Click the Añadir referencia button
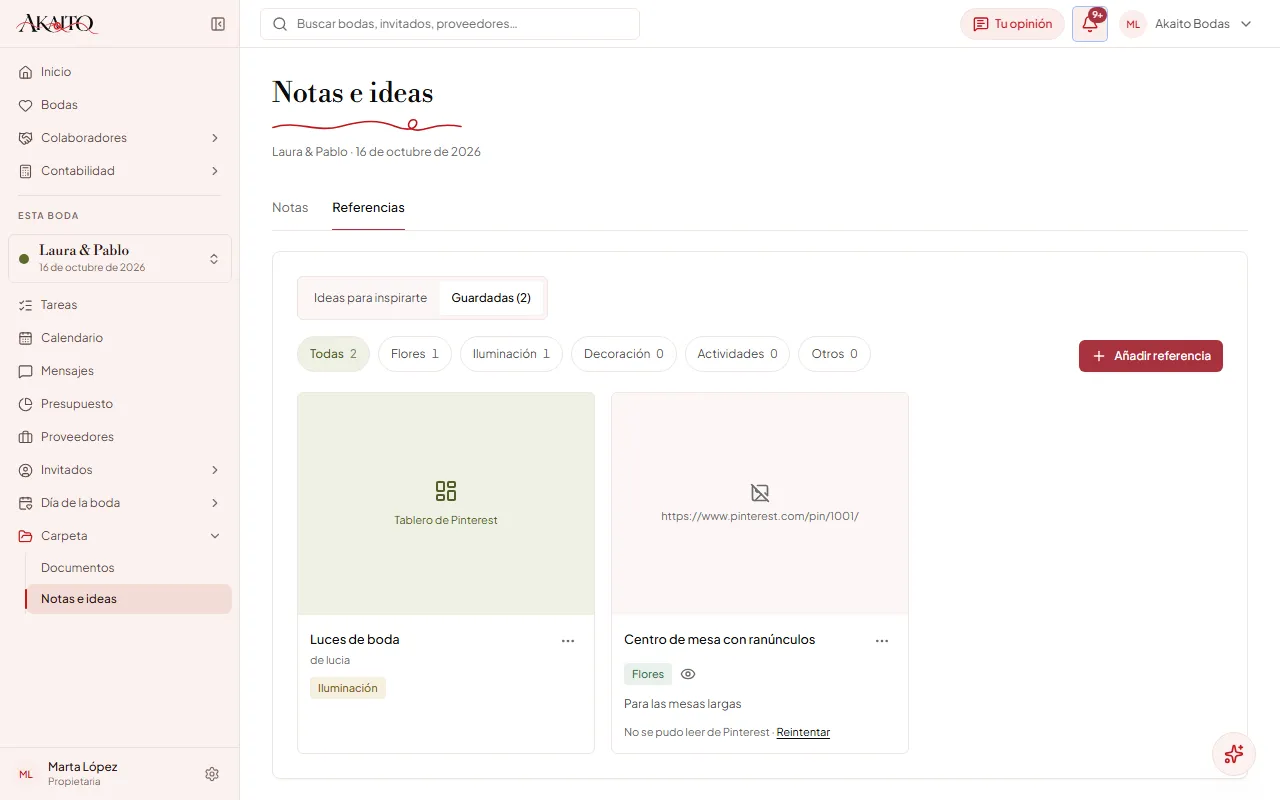 [1151, 356]
